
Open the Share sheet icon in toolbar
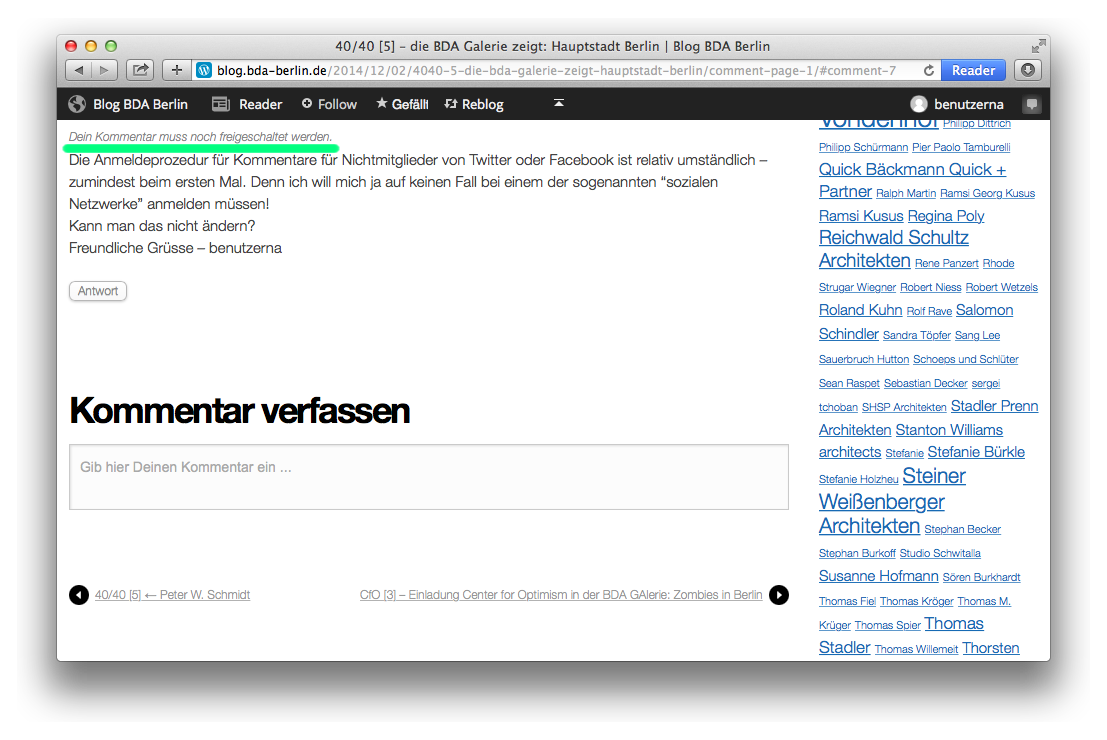[x=140, y=70]
